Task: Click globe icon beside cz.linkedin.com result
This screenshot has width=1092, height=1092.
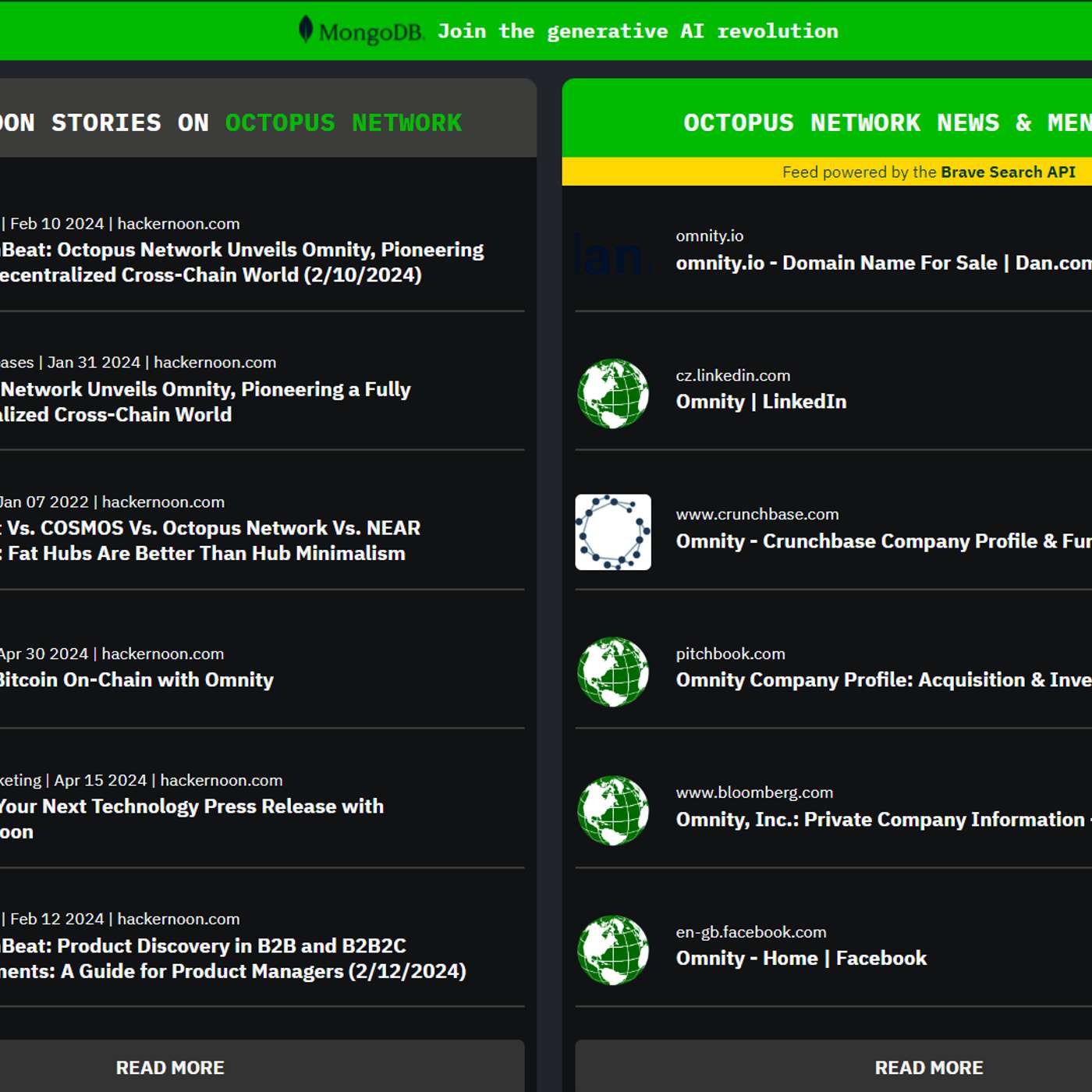Action: (x=612, y=394)
